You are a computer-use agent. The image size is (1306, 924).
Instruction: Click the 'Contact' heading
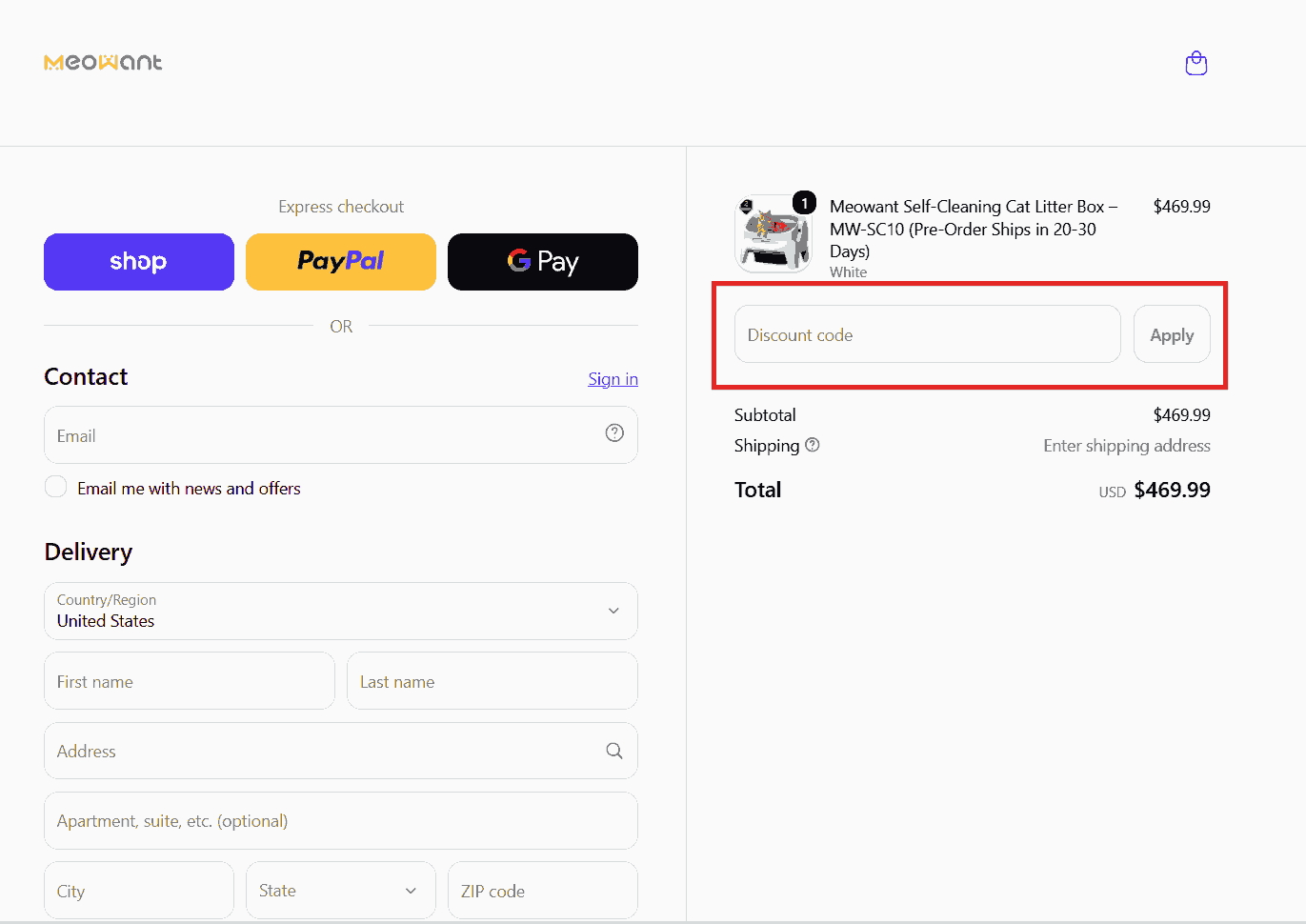click(x=86, y=377)
